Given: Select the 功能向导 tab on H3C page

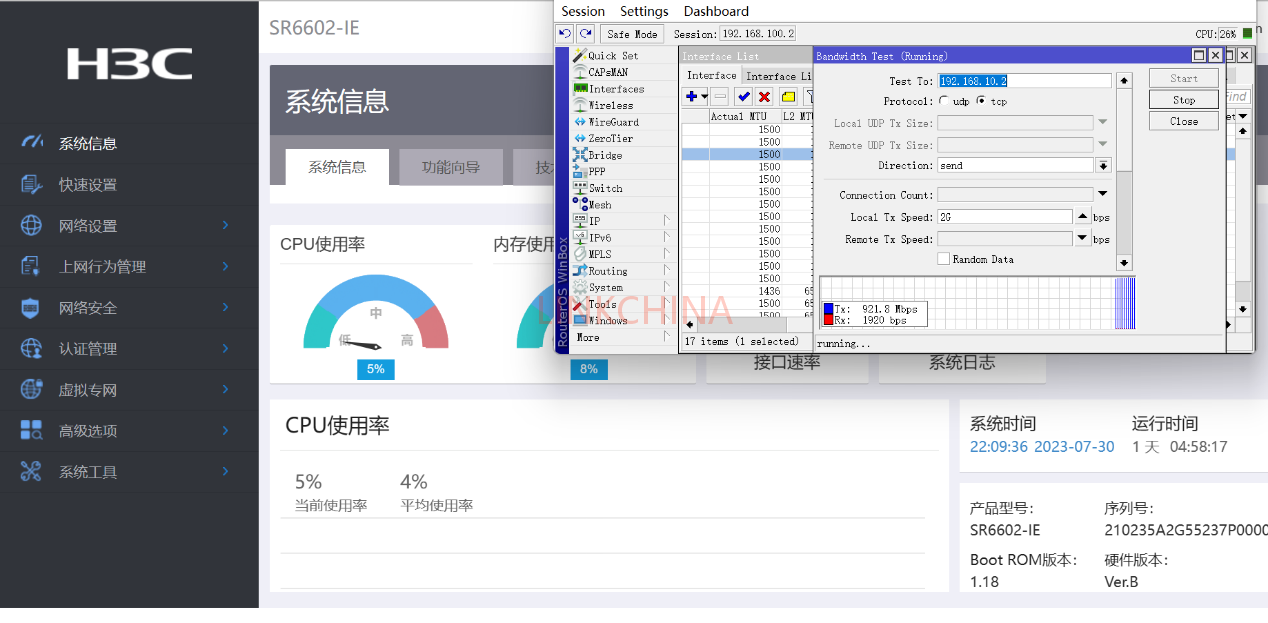Looking at the screenshot, I should pyautogui.click(x=451, y=167).
